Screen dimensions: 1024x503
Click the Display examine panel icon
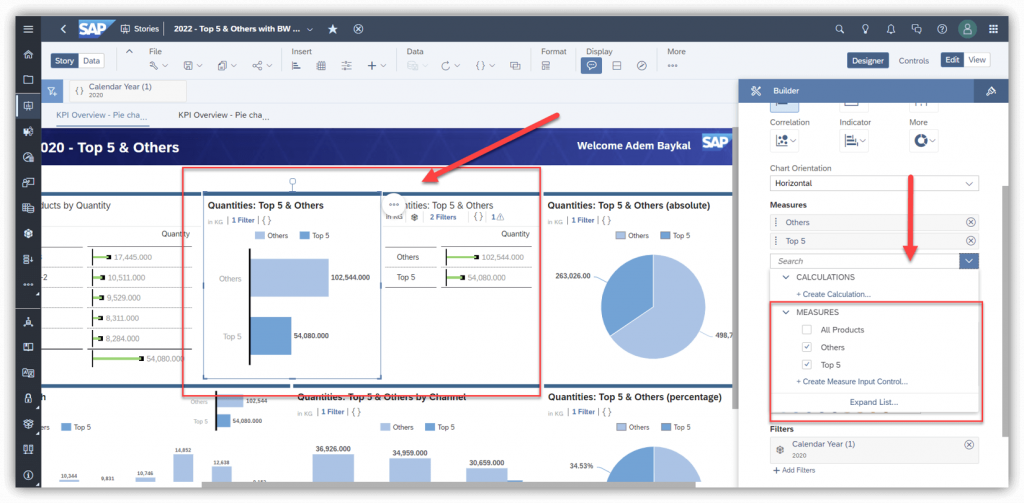(616, 66)
